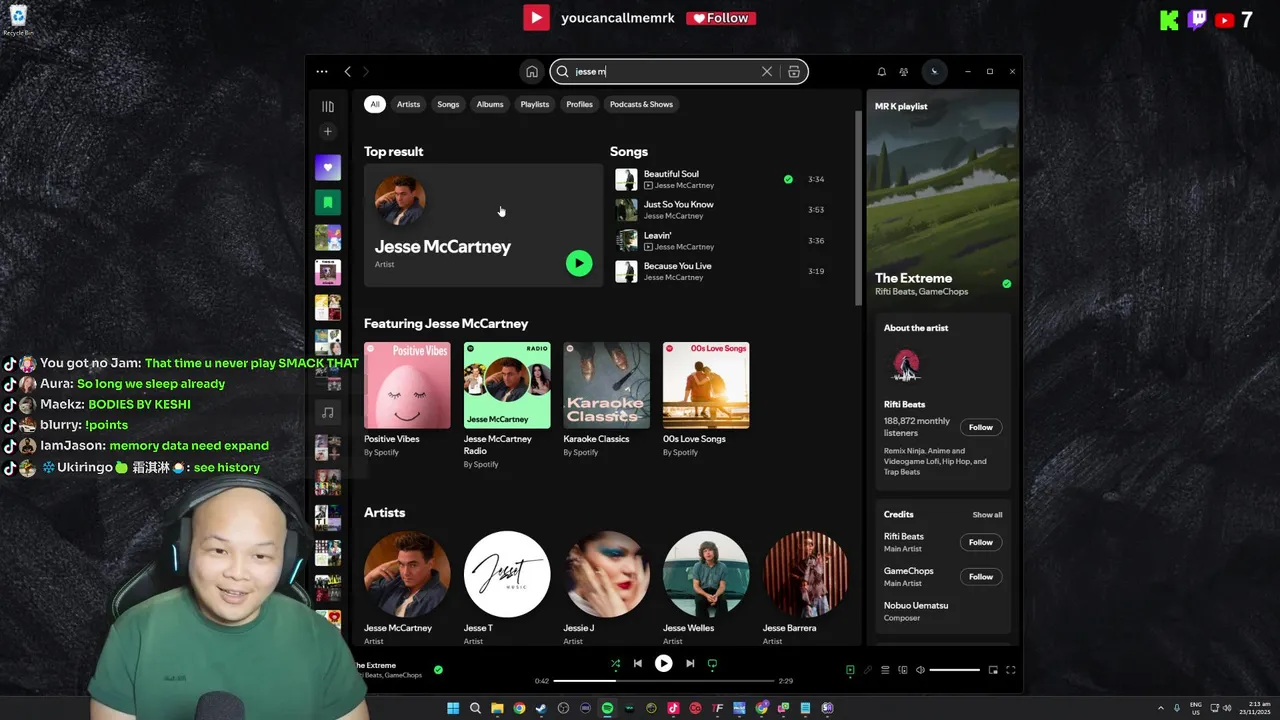
Task: Filter results by Profiles
Action: (579, 104)
